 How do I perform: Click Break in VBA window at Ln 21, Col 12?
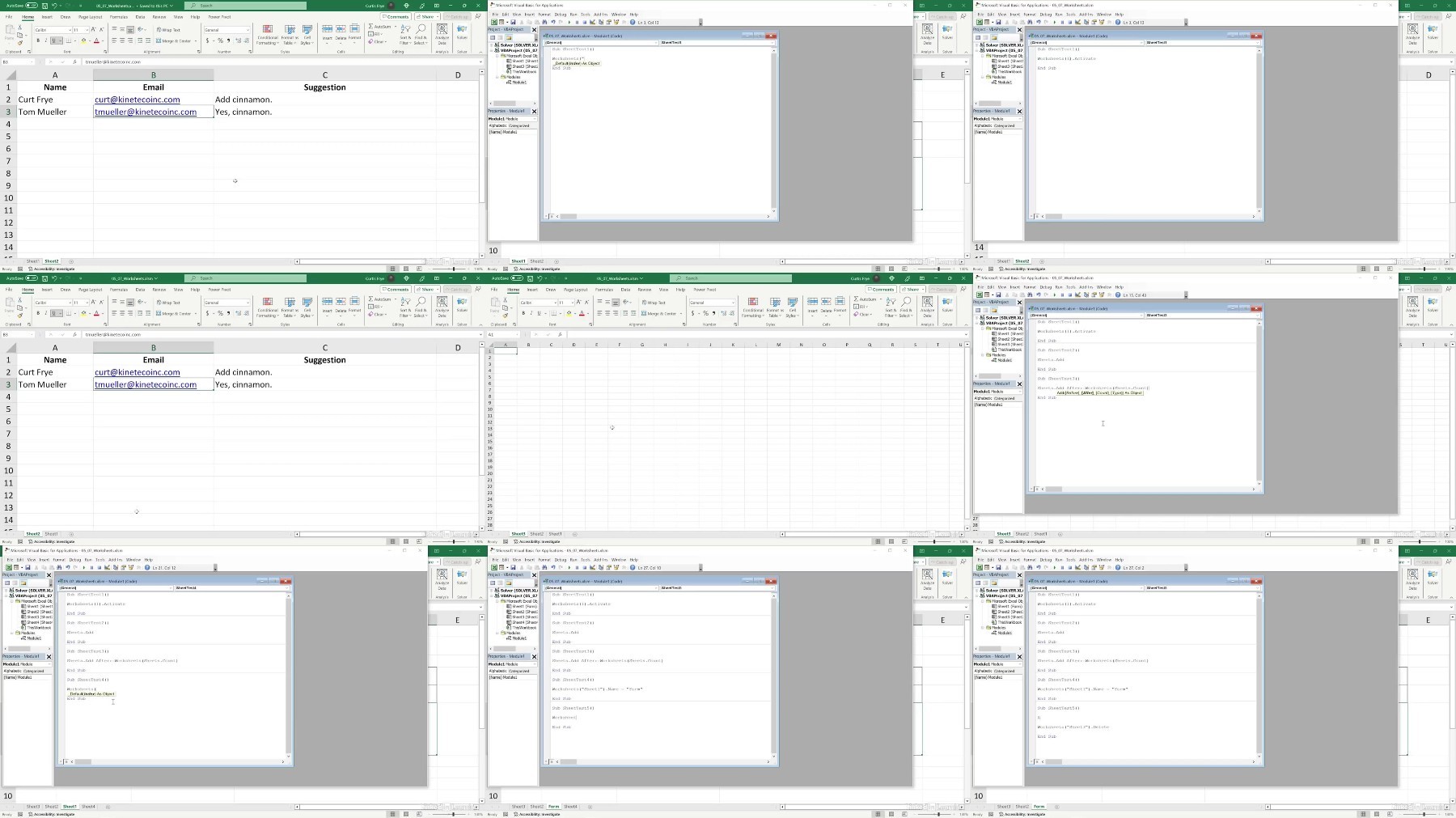tap(91, 568)
